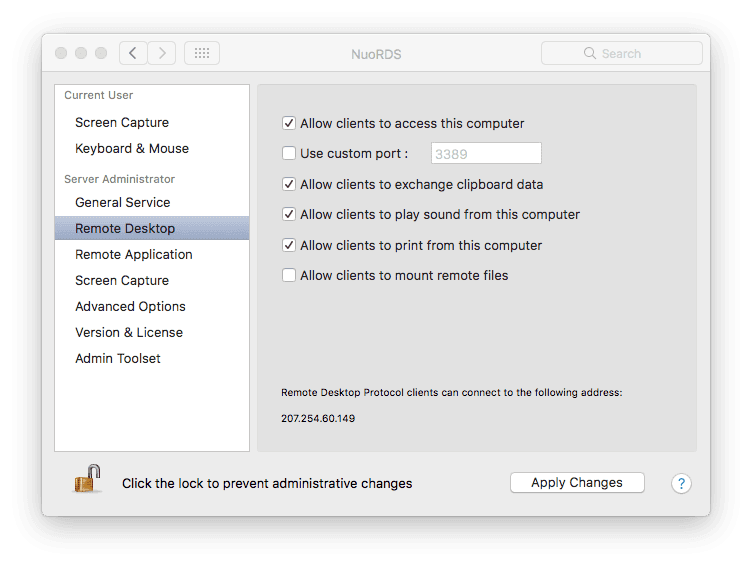Click the IP address 207.254.60.149
752x566 pixels.
point(318,418)
